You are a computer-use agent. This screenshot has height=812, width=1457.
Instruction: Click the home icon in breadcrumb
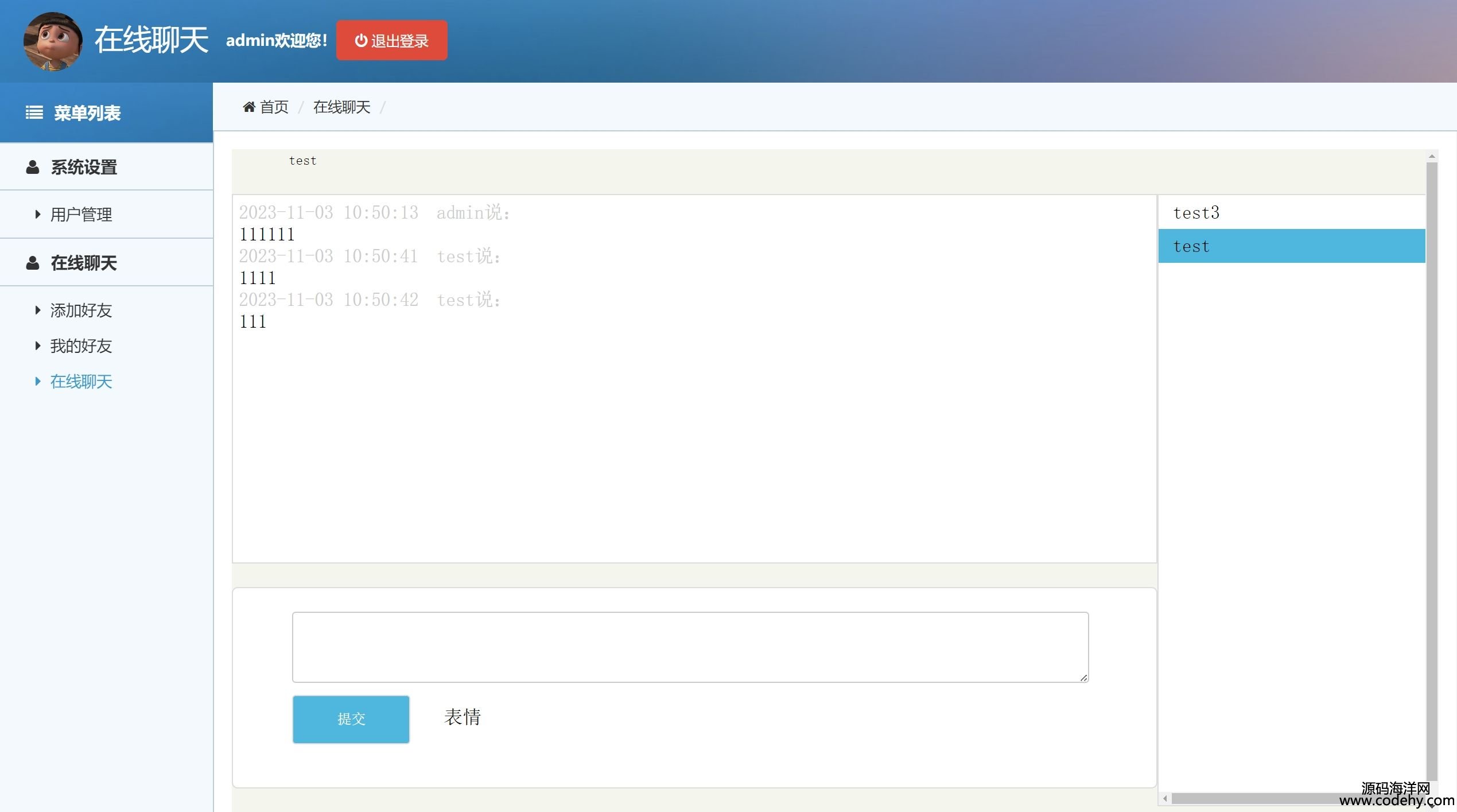pos(249,107)
